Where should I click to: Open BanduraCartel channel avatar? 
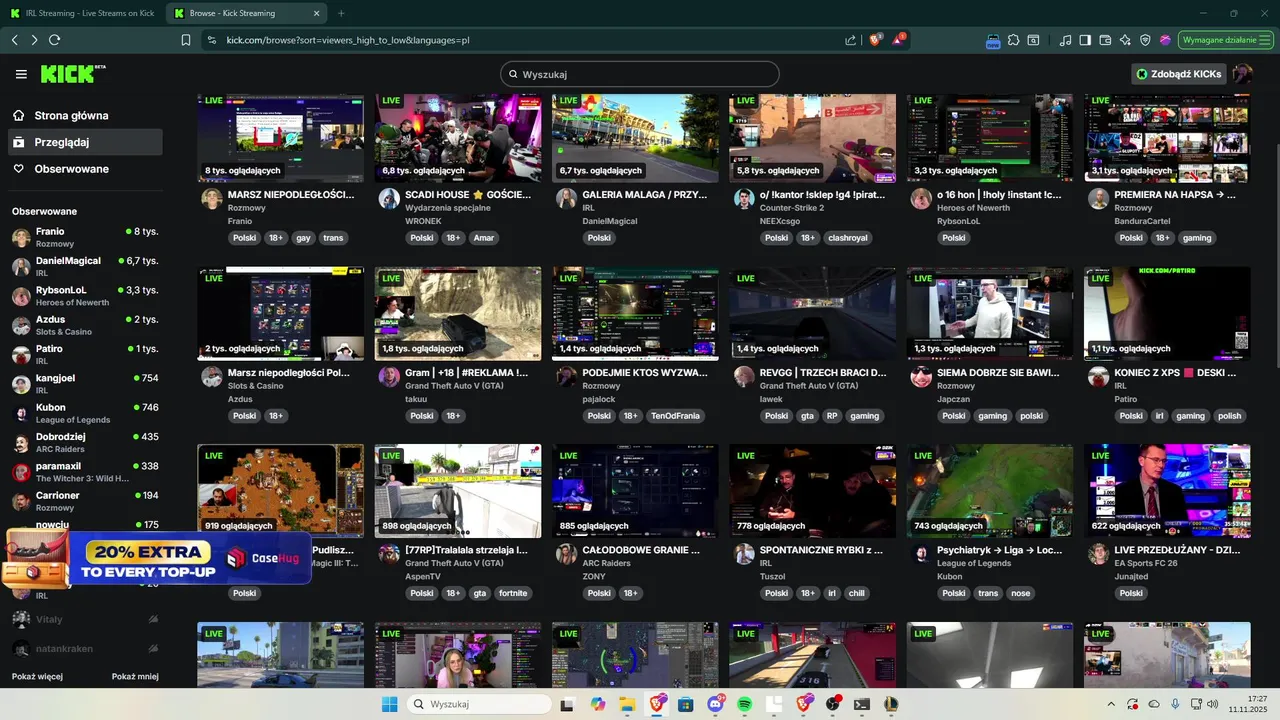click(1098, 198)
